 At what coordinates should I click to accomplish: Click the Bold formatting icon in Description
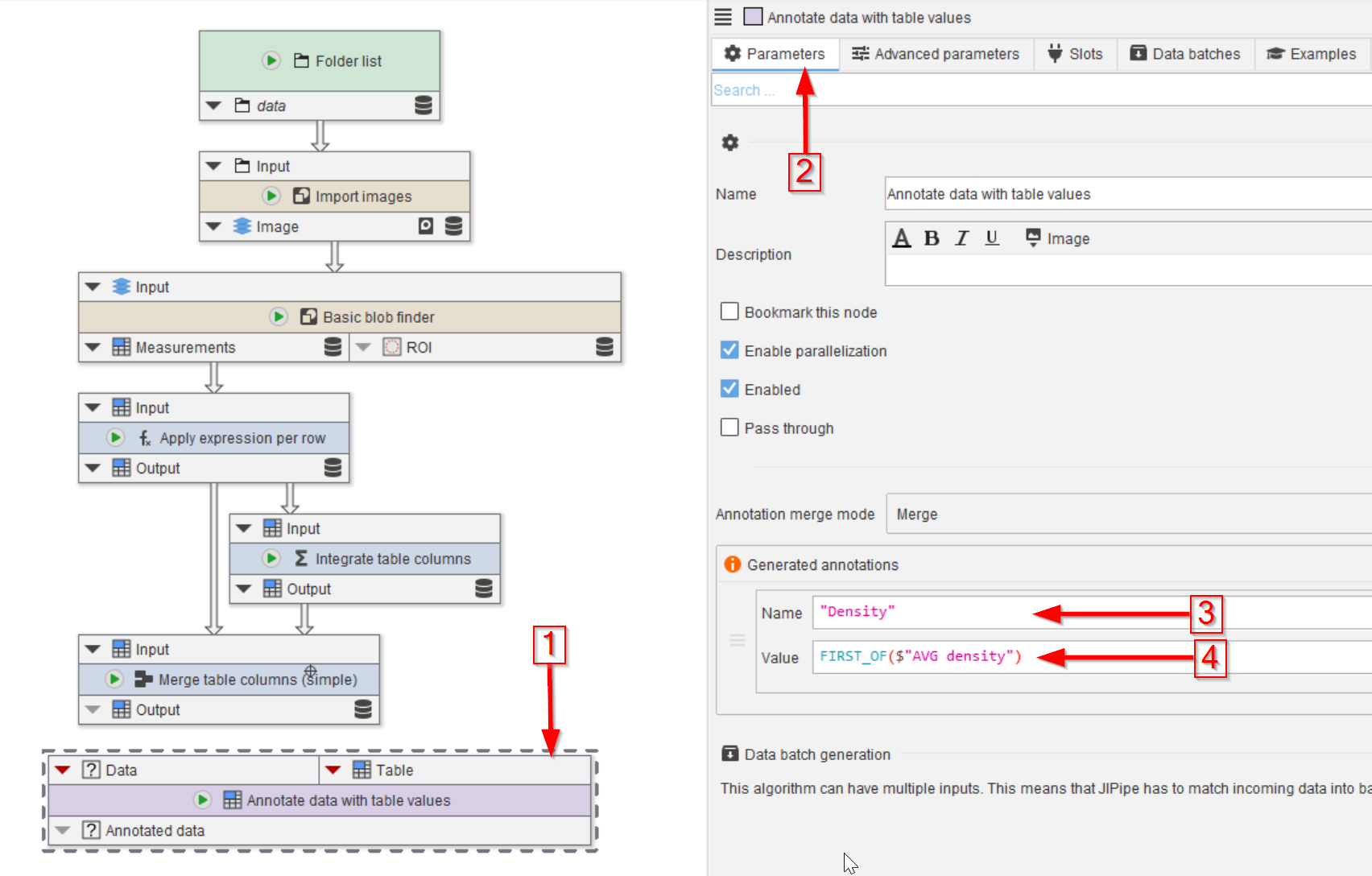pos(932,238)
